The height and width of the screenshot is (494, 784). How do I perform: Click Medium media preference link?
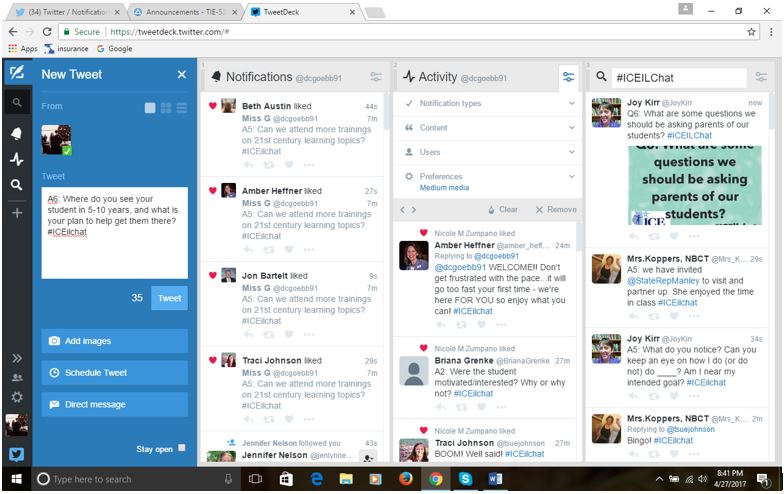click(444, 188)
